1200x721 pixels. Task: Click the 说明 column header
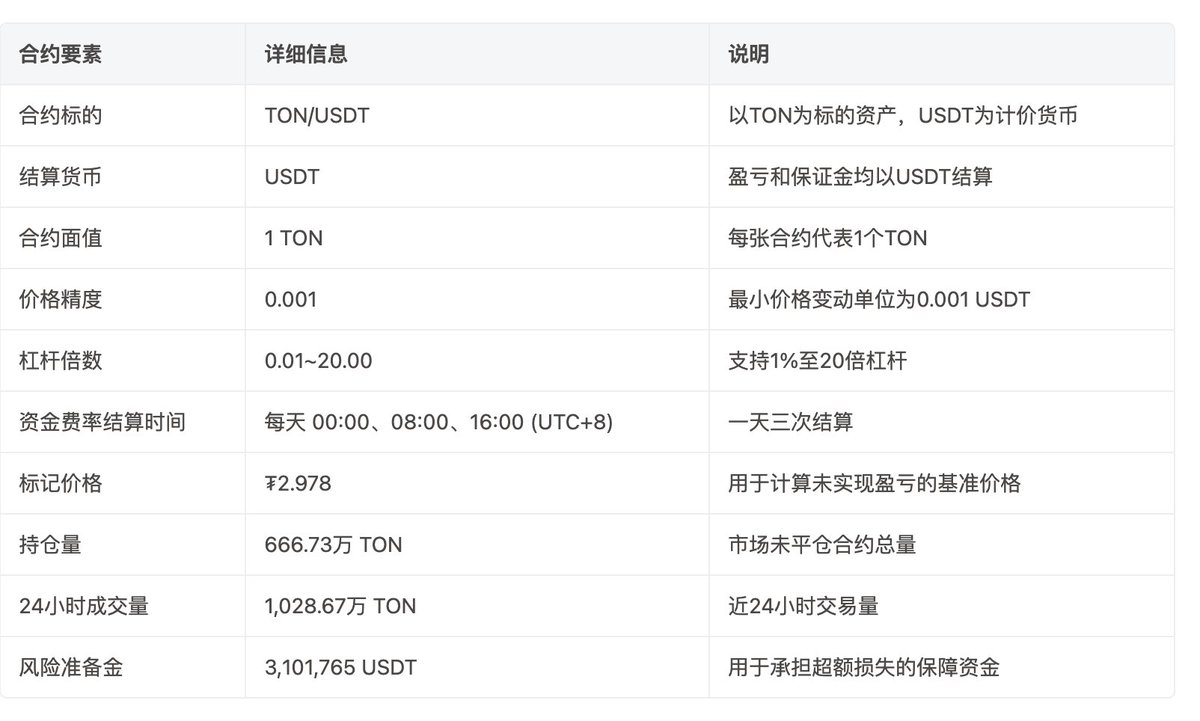click(x=748, y=54)
